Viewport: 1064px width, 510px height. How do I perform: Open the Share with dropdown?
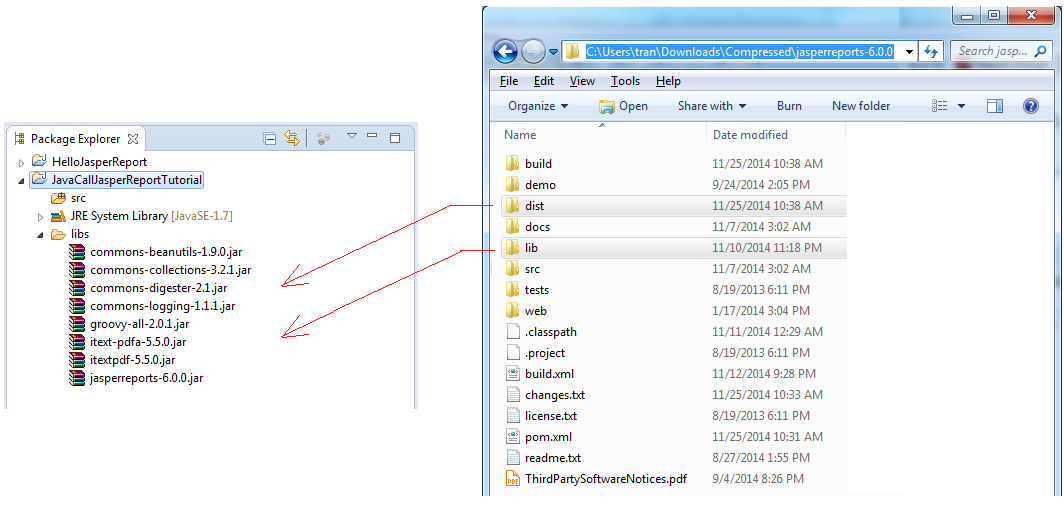712,106
